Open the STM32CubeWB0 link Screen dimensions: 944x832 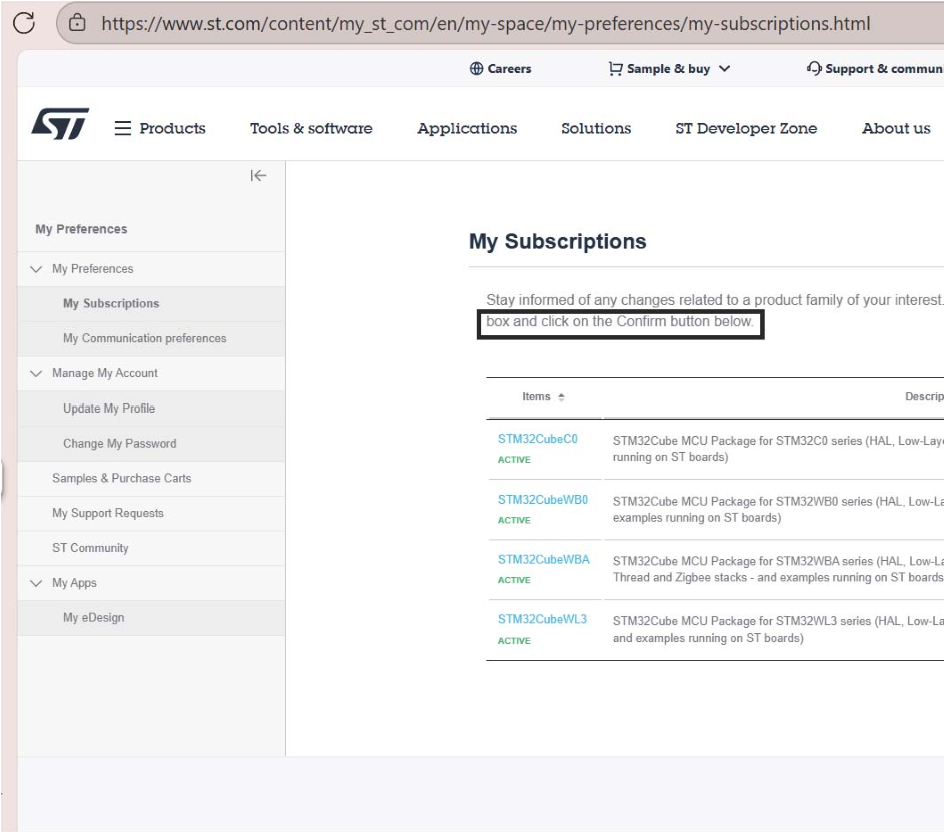coord(542,500)
